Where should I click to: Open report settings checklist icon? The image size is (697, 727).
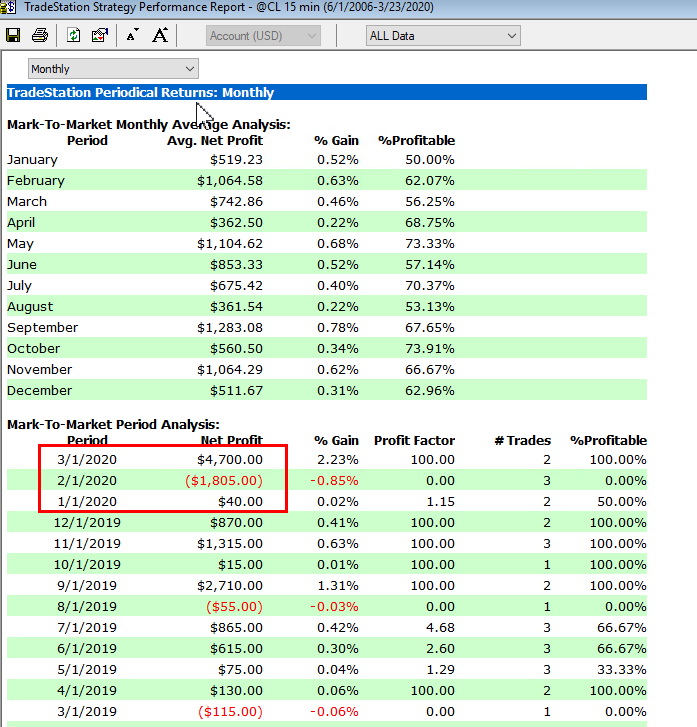[x=99, y=36]
